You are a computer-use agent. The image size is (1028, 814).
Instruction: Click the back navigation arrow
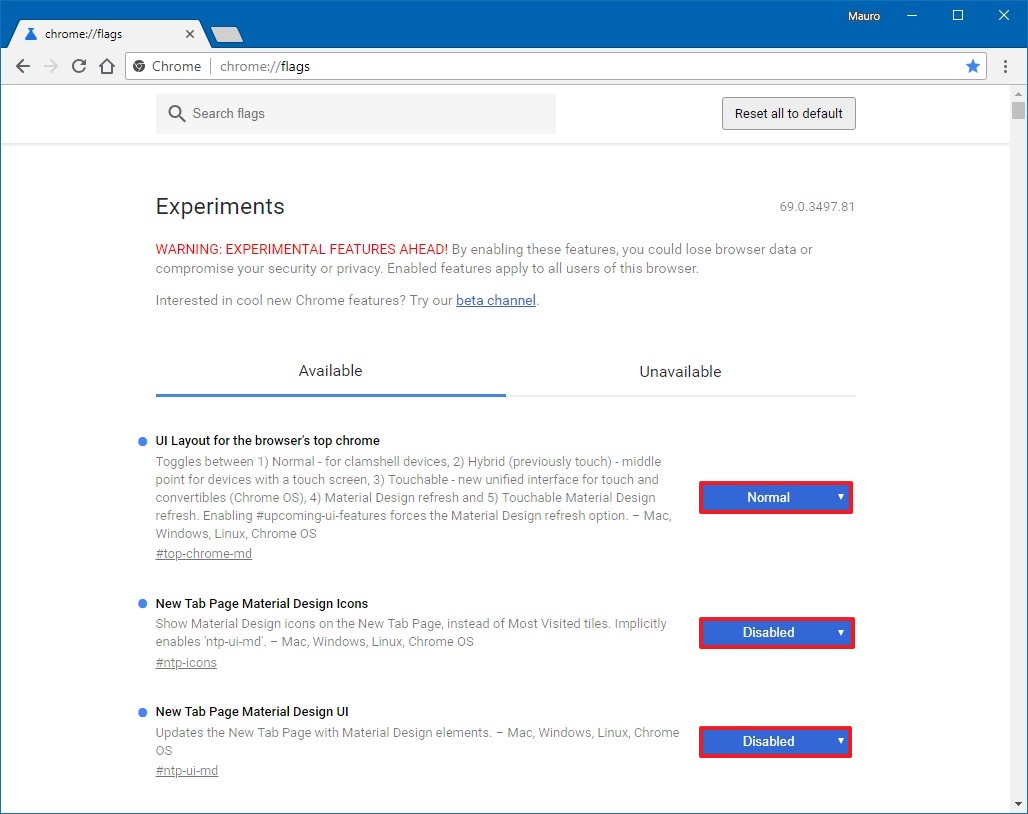[x=22, y=66]
